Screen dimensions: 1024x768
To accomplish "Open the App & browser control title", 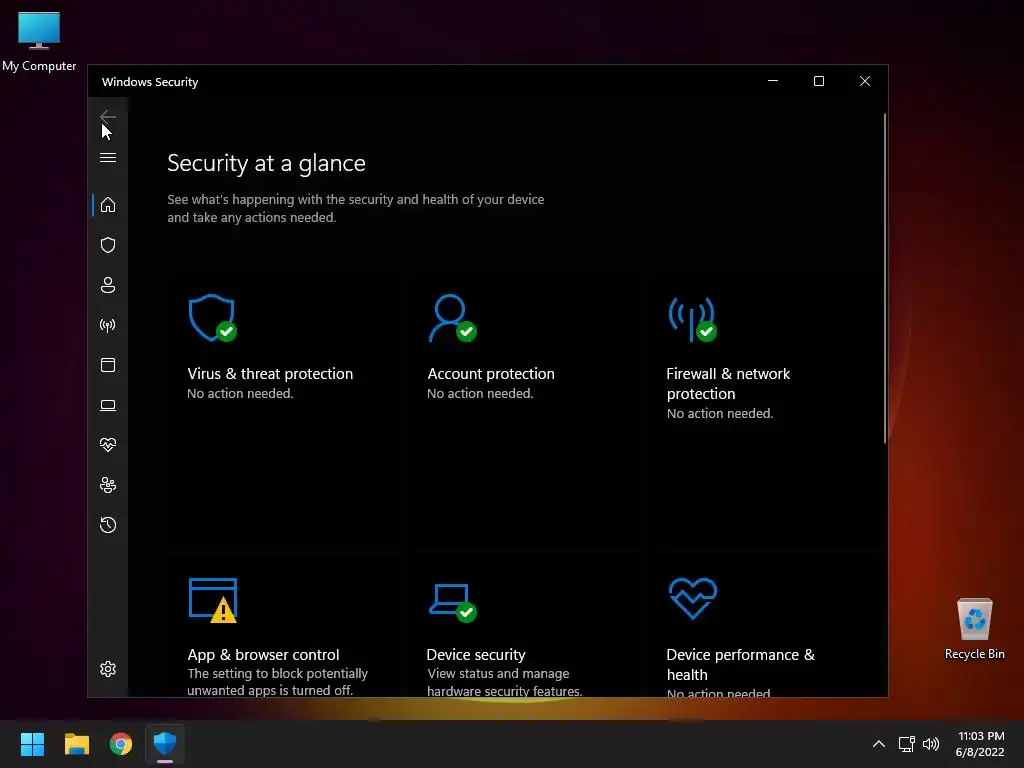I will pos(263,655).
